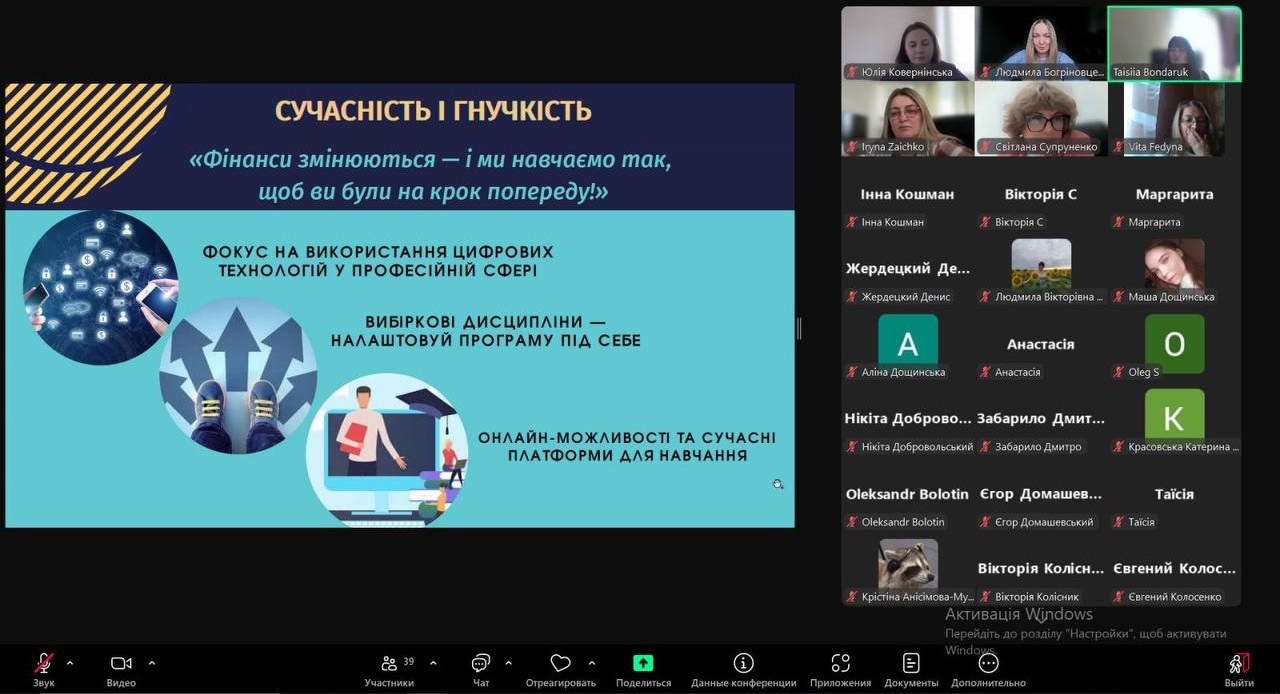This screenshot has width=1280, height=694.
Task: Click the Отреагировать reactions heart icon
Action: [560, 664]
